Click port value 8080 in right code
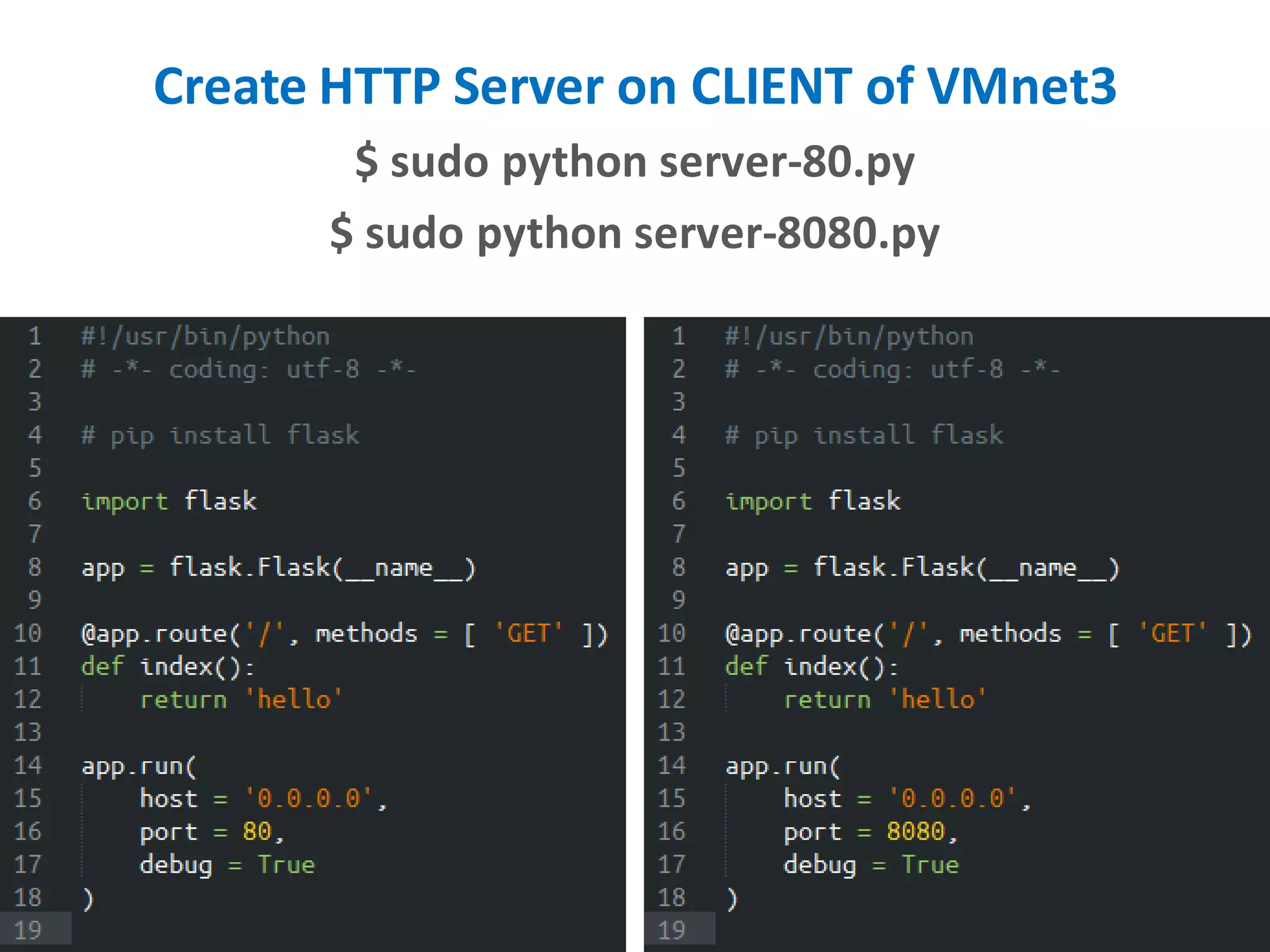 coord(915,831)
